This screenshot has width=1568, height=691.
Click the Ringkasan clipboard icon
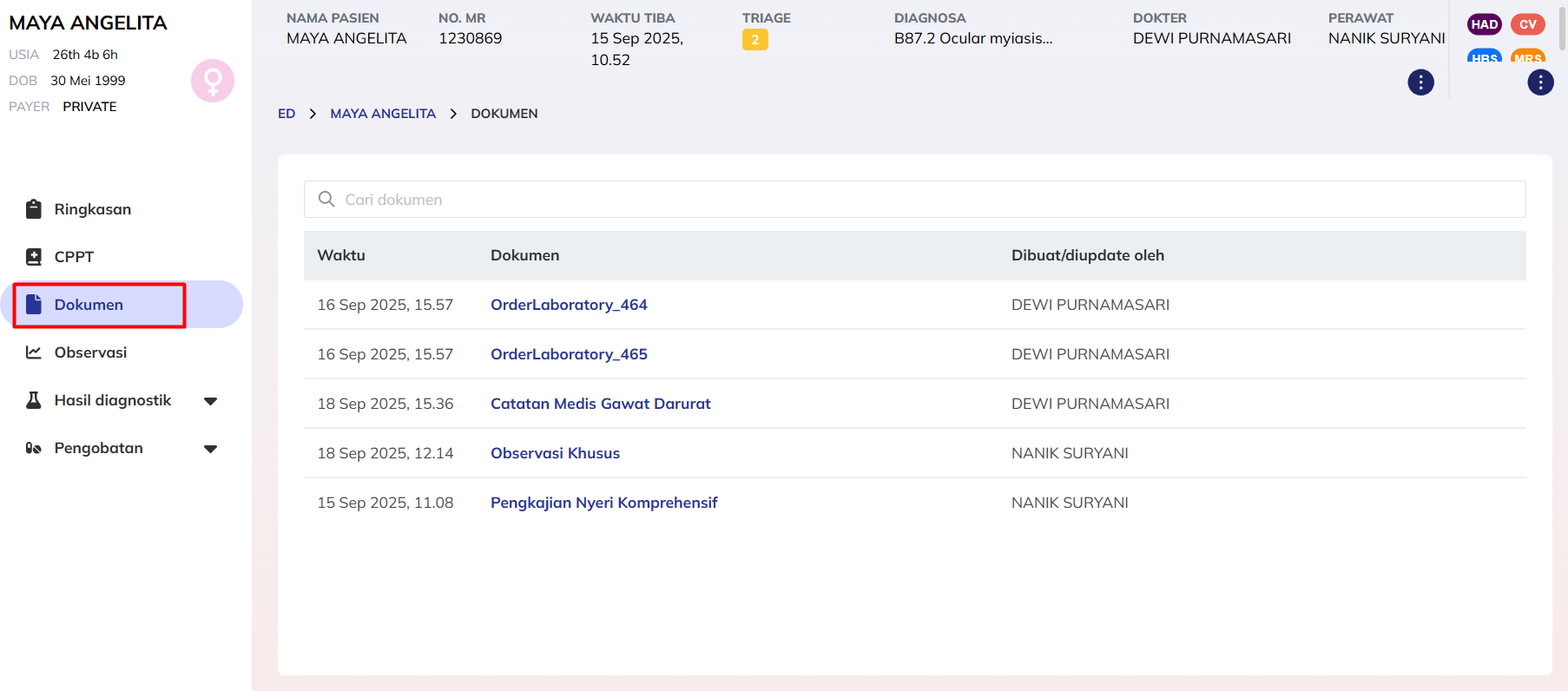pos(34,209)
